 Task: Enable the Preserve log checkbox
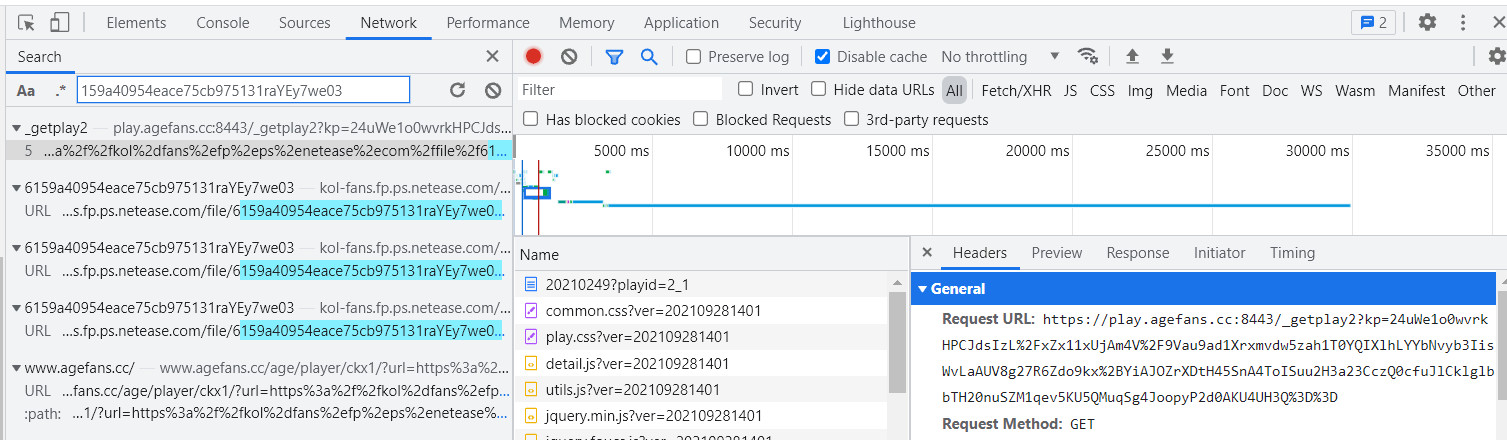[x=694, y=57]
